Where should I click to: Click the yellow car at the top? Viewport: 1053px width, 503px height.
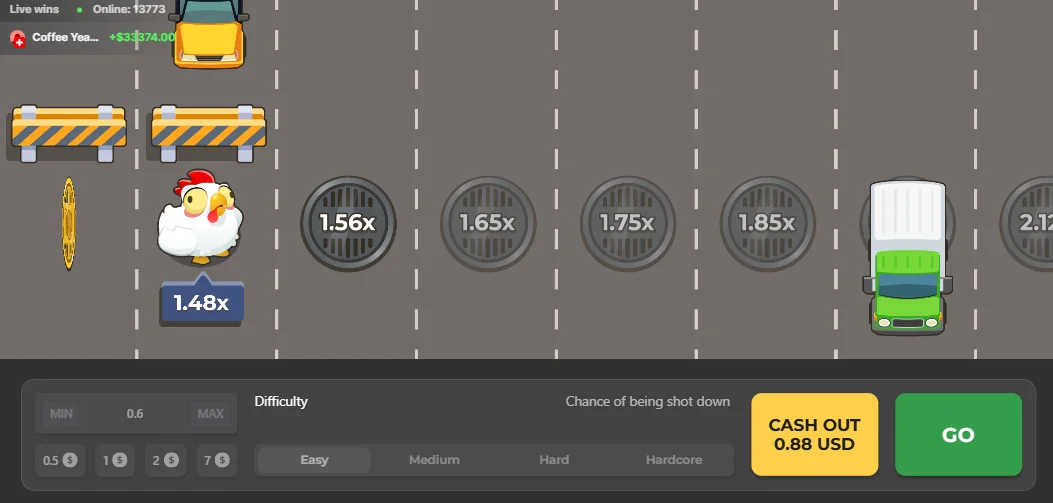[x=208, y=34]
